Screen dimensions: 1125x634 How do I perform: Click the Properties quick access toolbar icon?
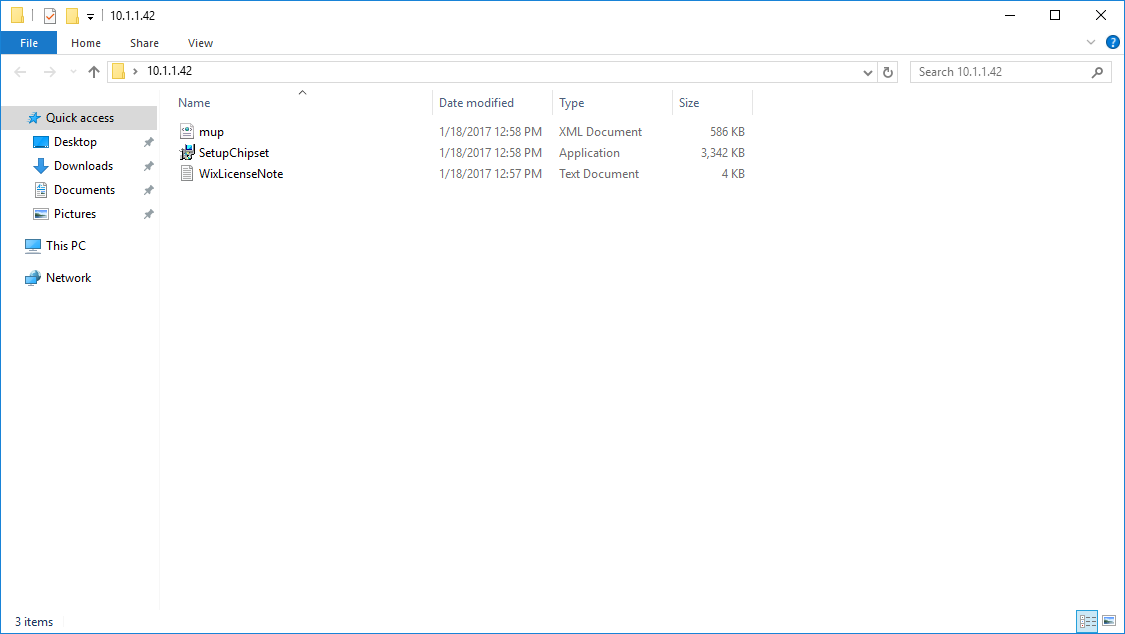pyautogui.click(x=50, y=15)
